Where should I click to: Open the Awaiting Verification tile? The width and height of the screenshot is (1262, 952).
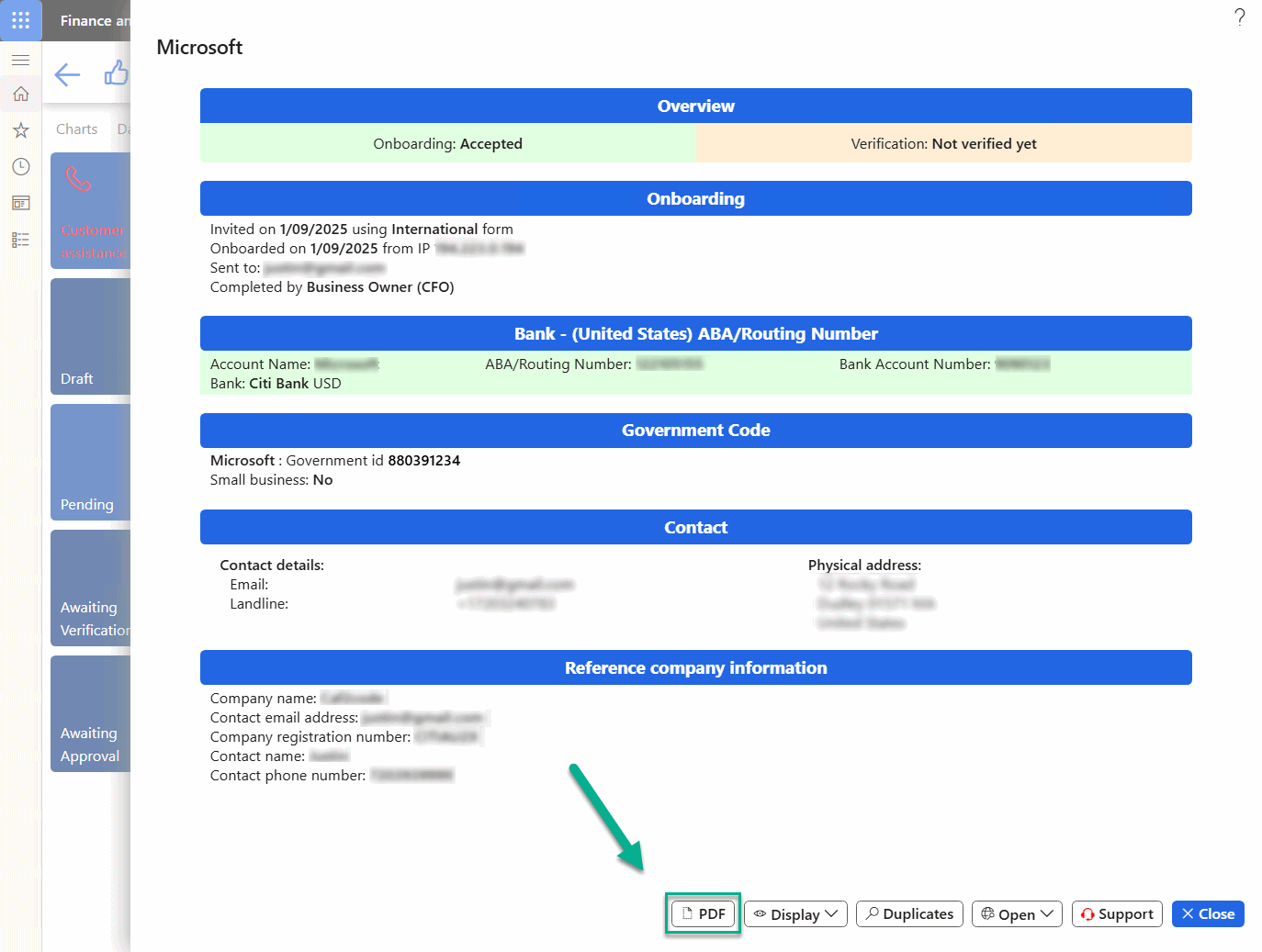click(90, 588)
